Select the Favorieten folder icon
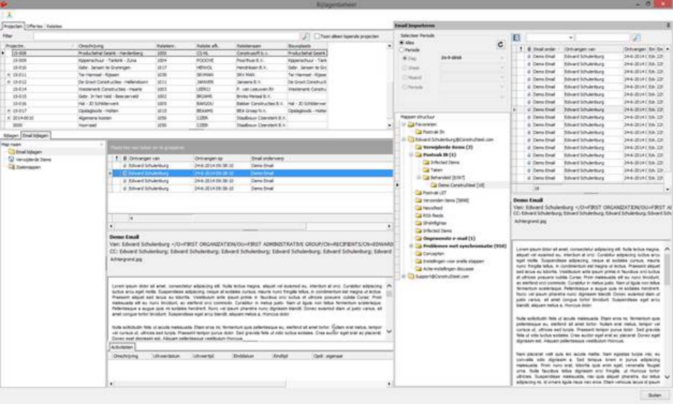673x404 pixels. [411, 125]
